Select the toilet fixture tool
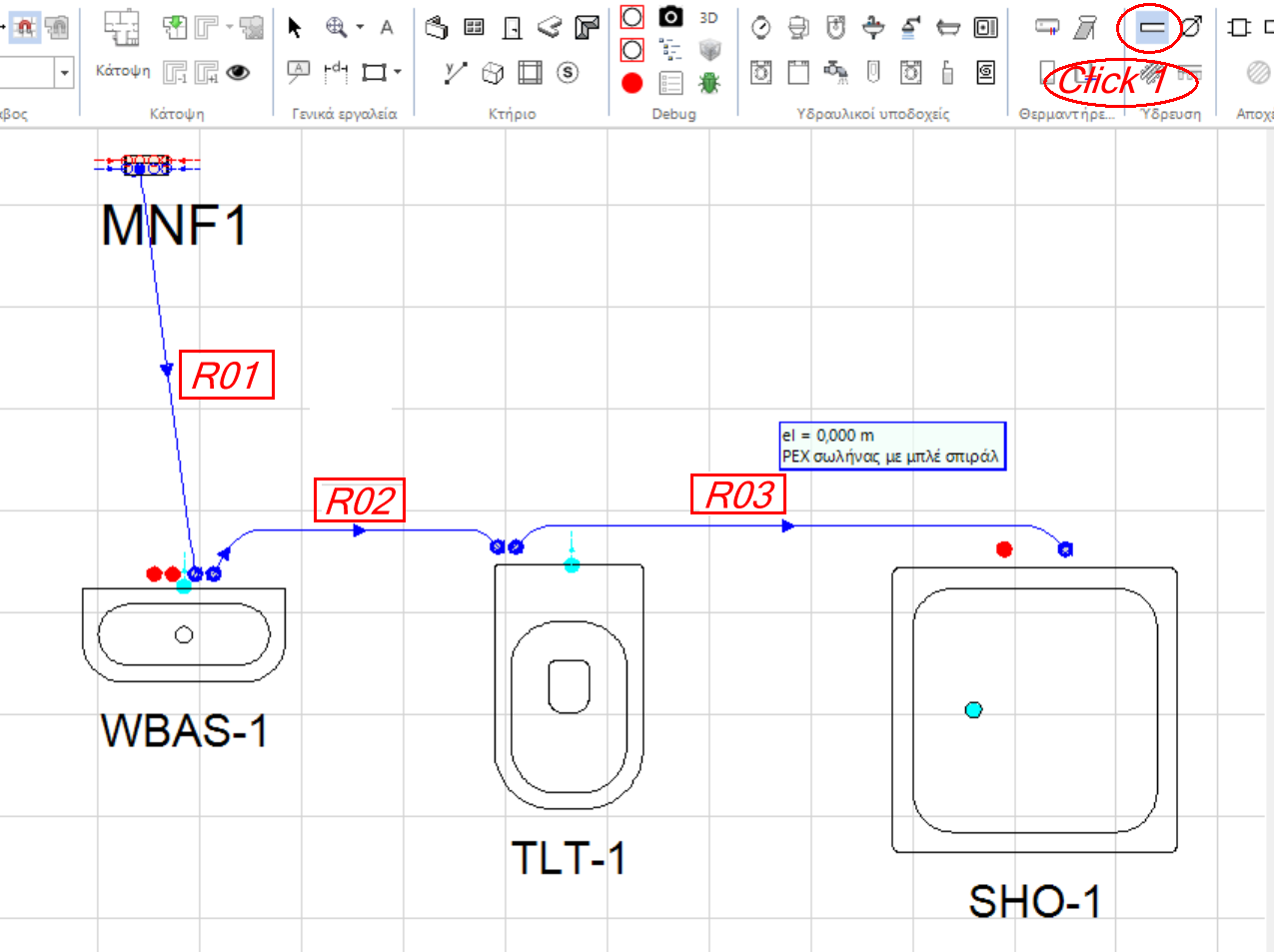The height and width of the screenshot is (952, 1274). pos(796,28)
